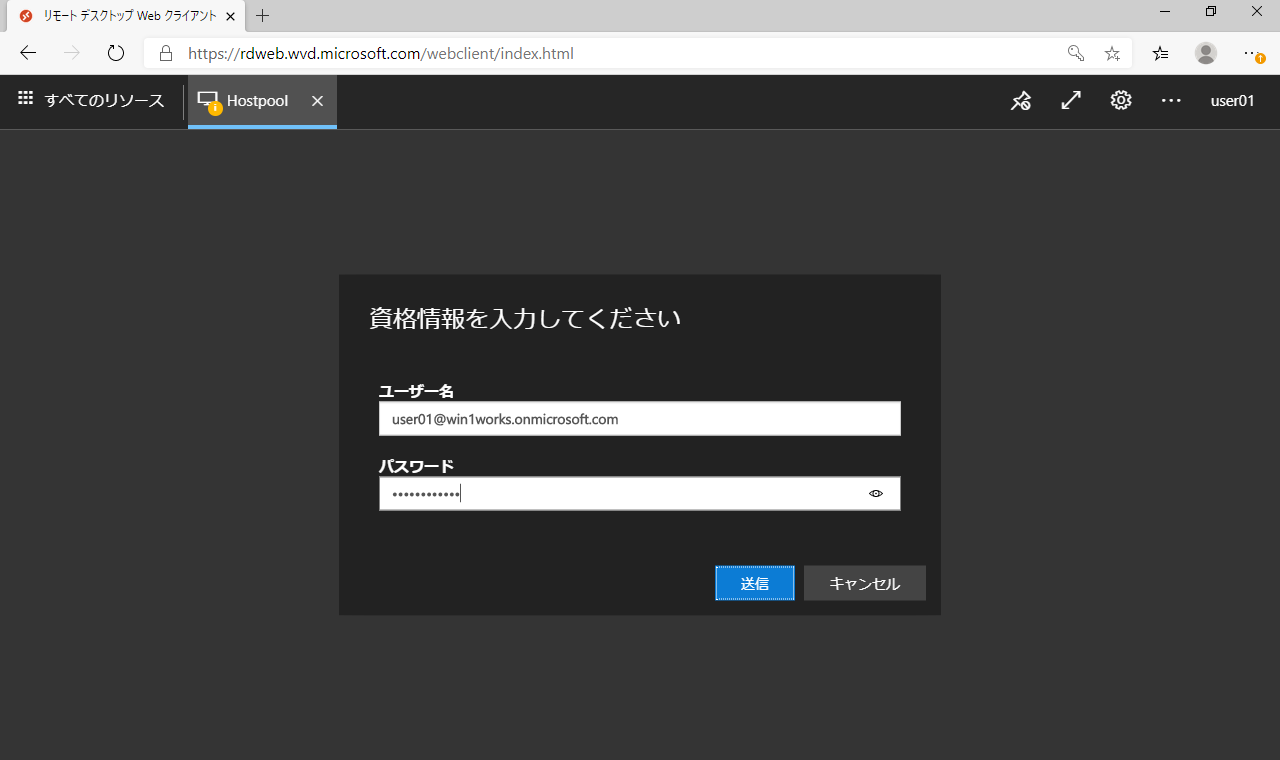Click the lock icon in address bar
Image resolution: width=1280 pixels, height=760 pixels.
166,53
